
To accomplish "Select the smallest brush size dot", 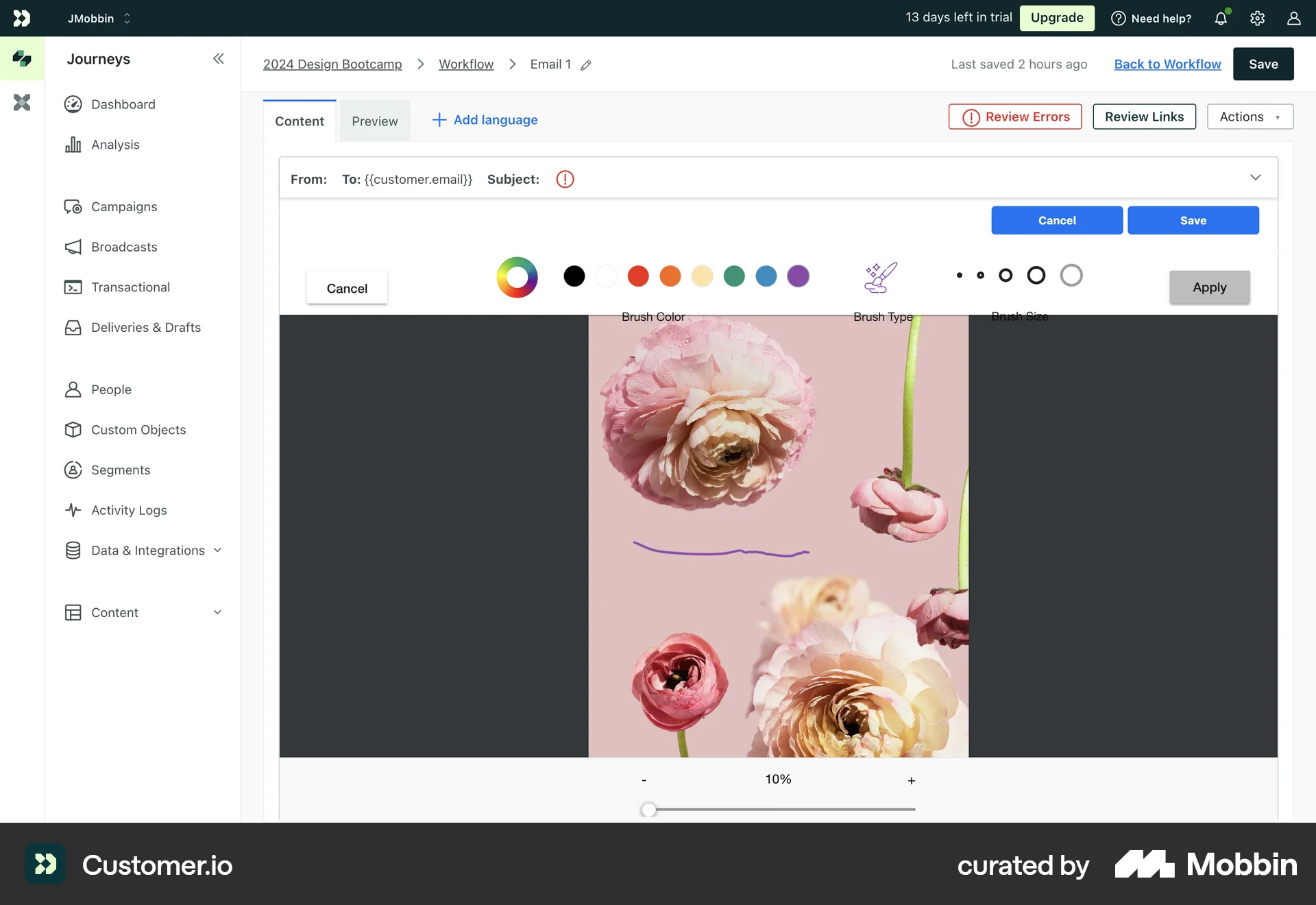I will tap(960, 275).
